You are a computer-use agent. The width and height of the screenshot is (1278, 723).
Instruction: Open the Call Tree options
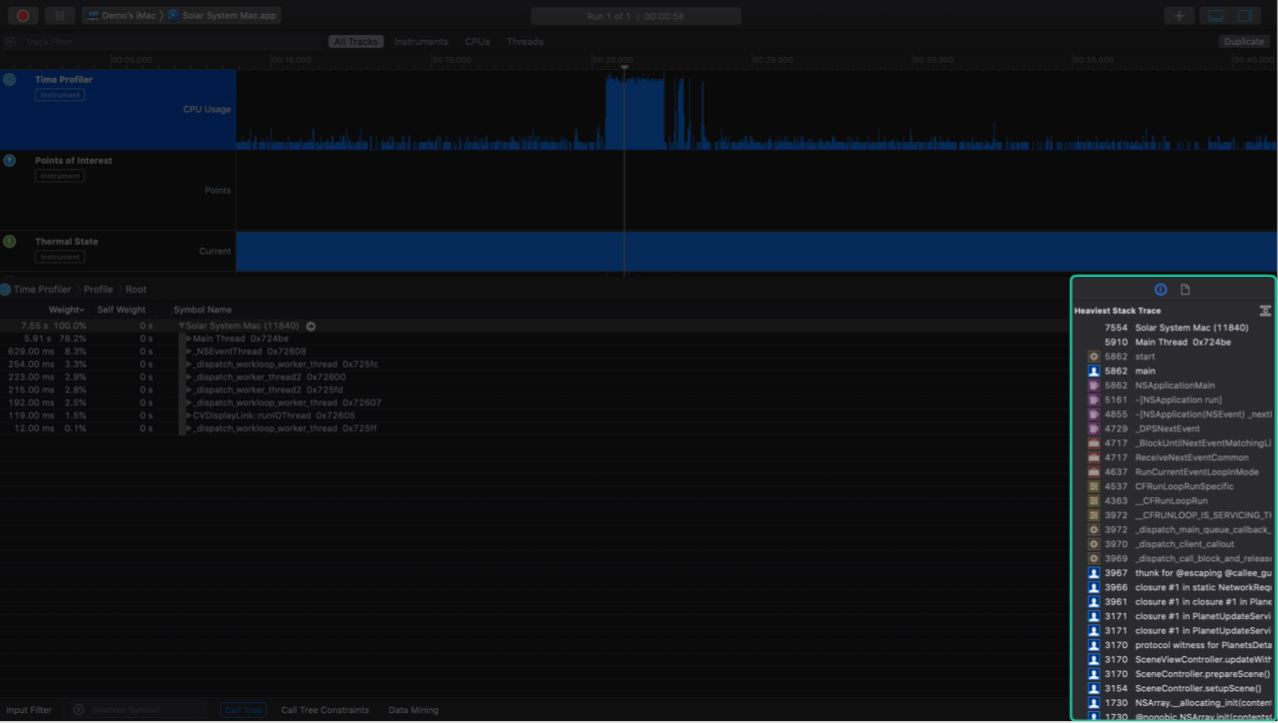point(243,710)
